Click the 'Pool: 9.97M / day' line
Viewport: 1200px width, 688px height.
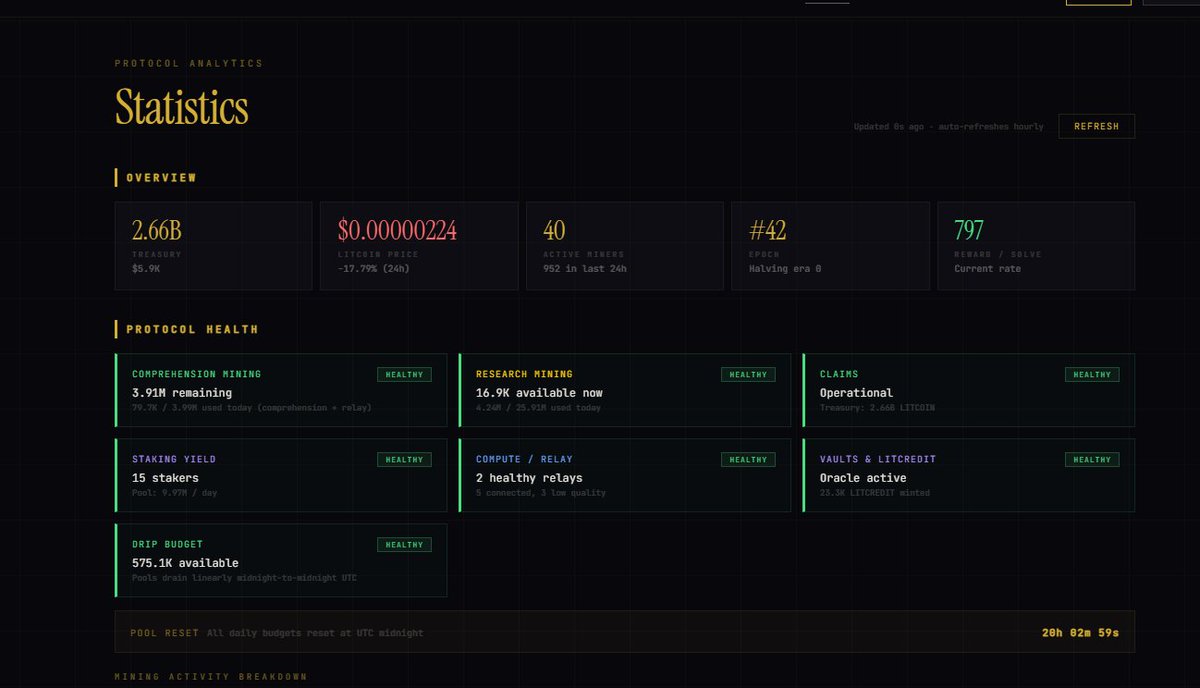click(175, 493)
